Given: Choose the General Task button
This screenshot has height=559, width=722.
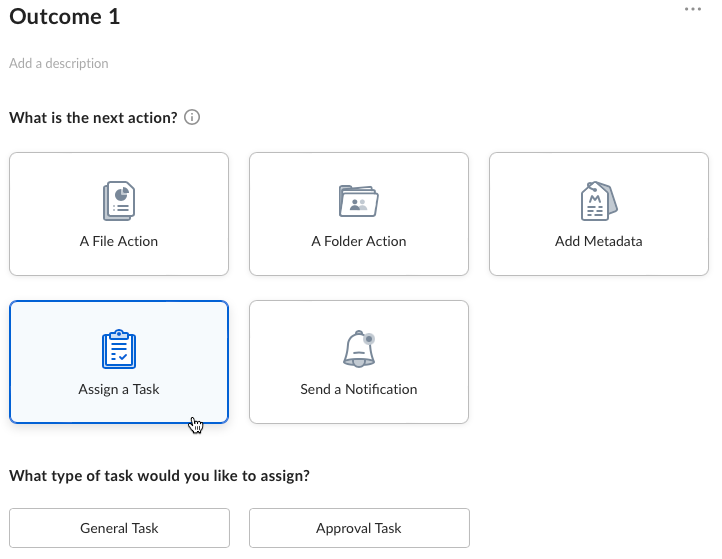Looking at the screenshot, I should click(119, 528).
